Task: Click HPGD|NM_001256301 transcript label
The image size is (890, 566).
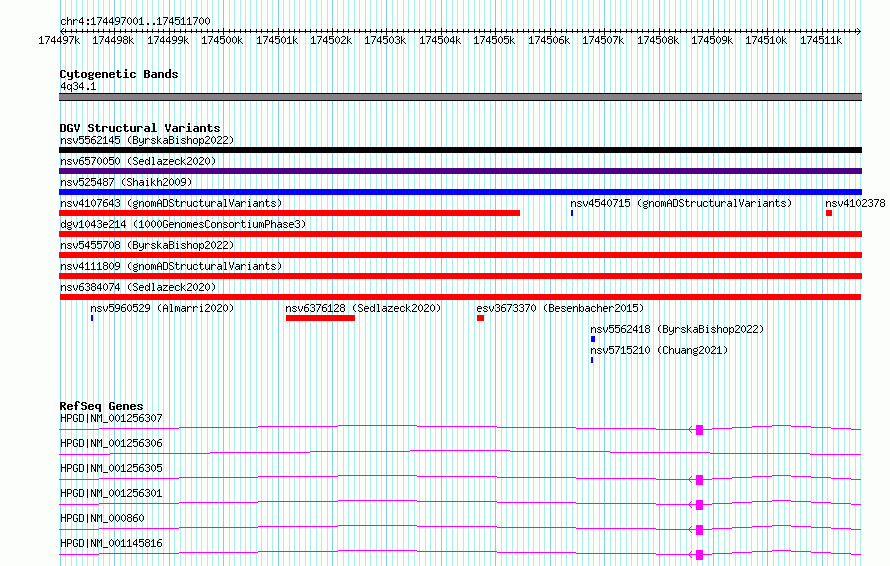Action: pyautogui.click(x=111, y=493)
